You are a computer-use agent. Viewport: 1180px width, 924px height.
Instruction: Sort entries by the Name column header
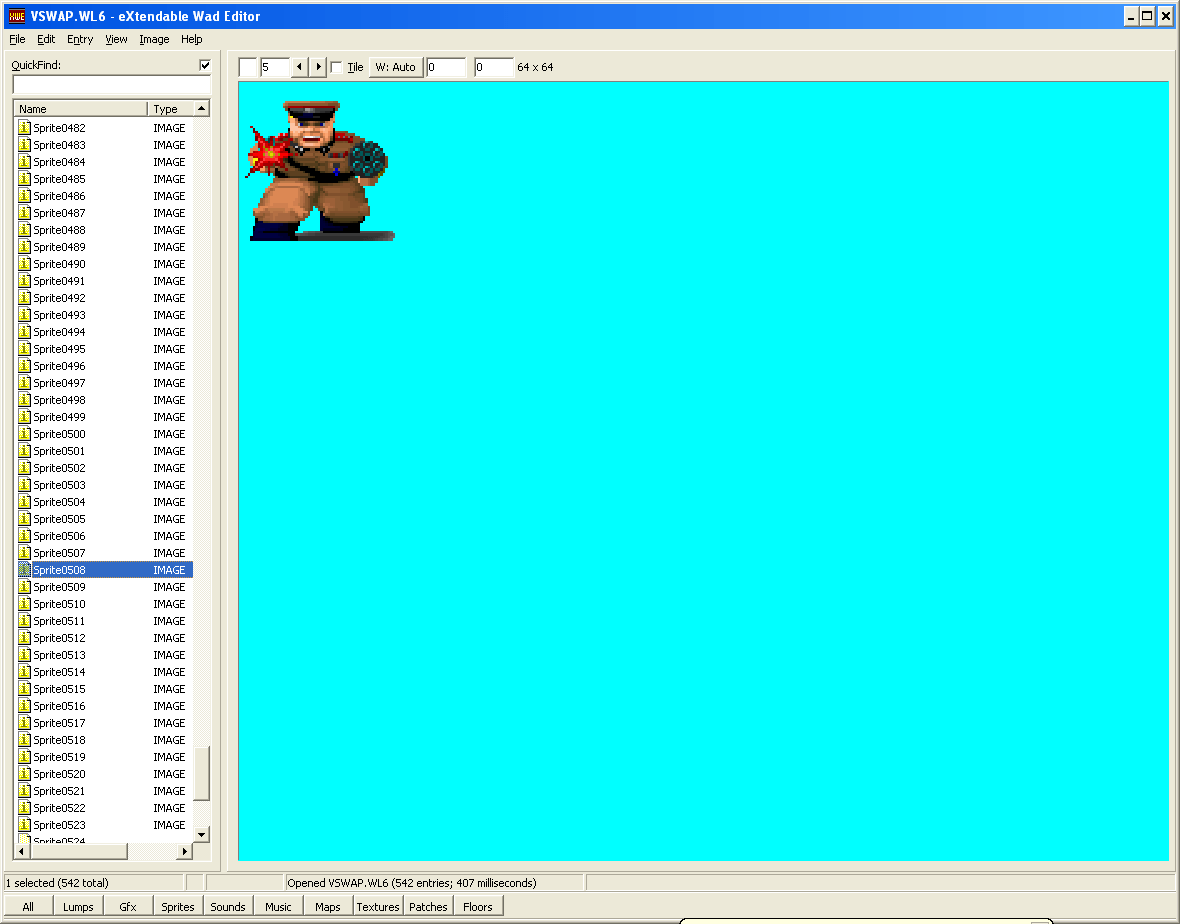pos(81,108)
